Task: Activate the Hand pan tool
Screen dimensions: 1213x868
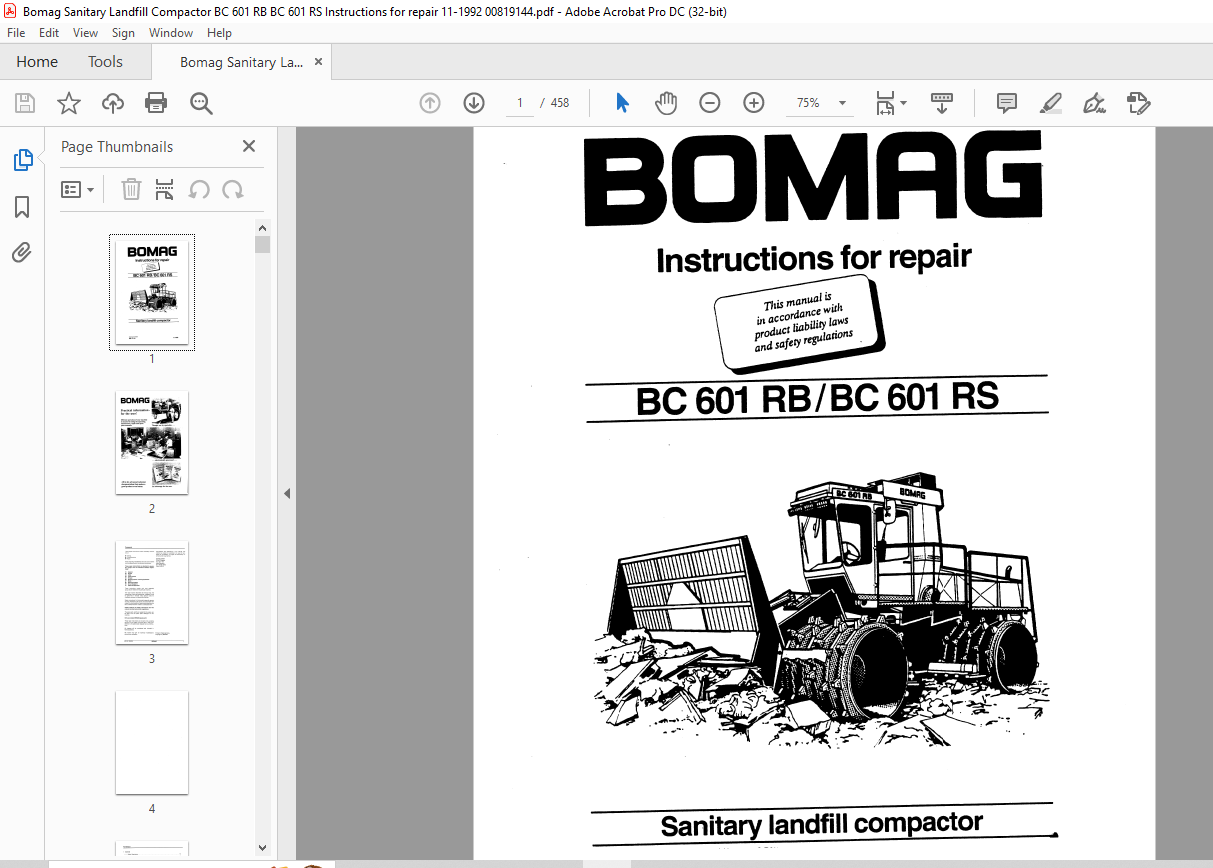Action: (x=666, y=103)
